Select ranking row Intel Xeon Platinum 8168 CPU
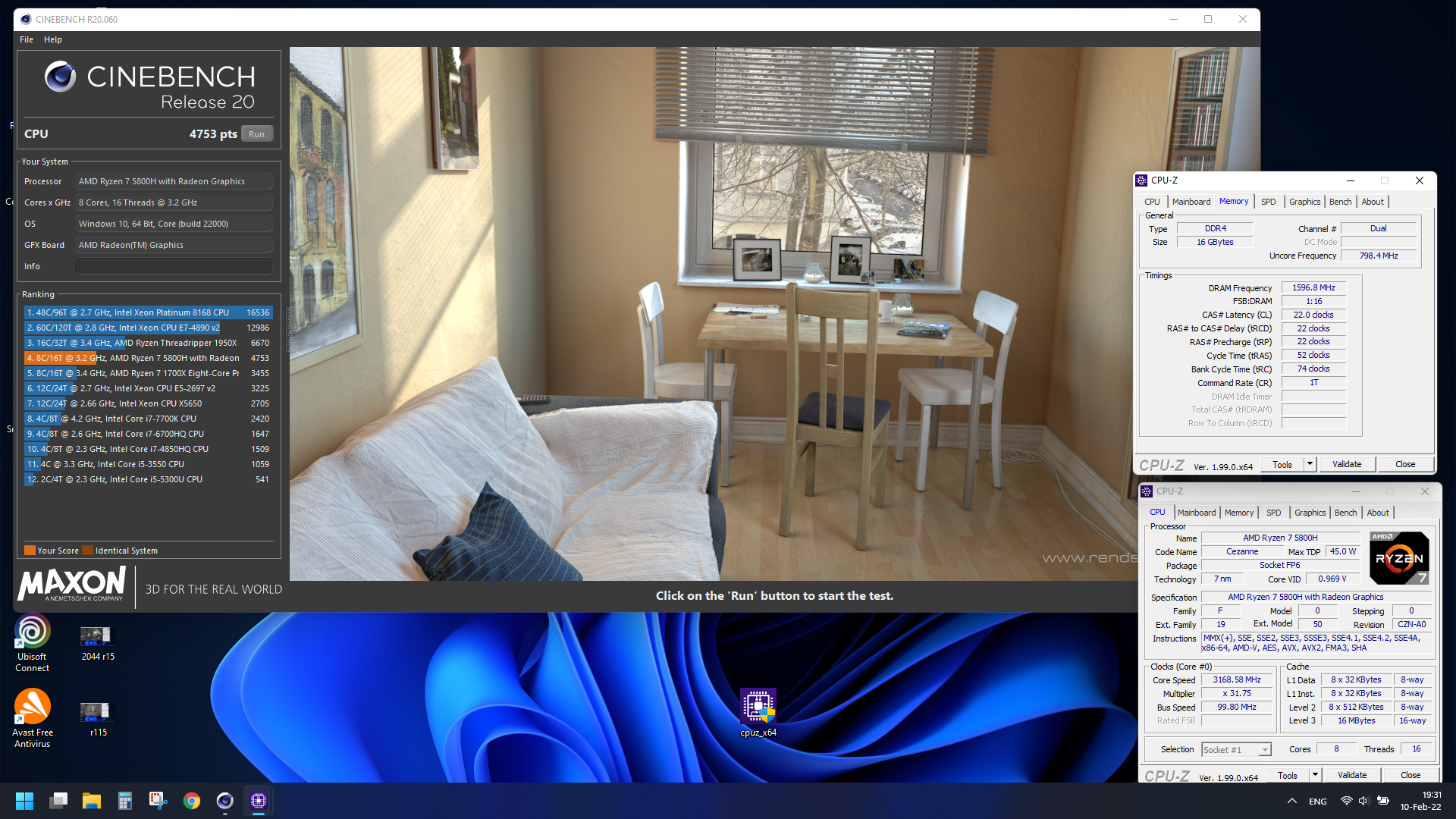The image size is (1456, 819). 148,312
